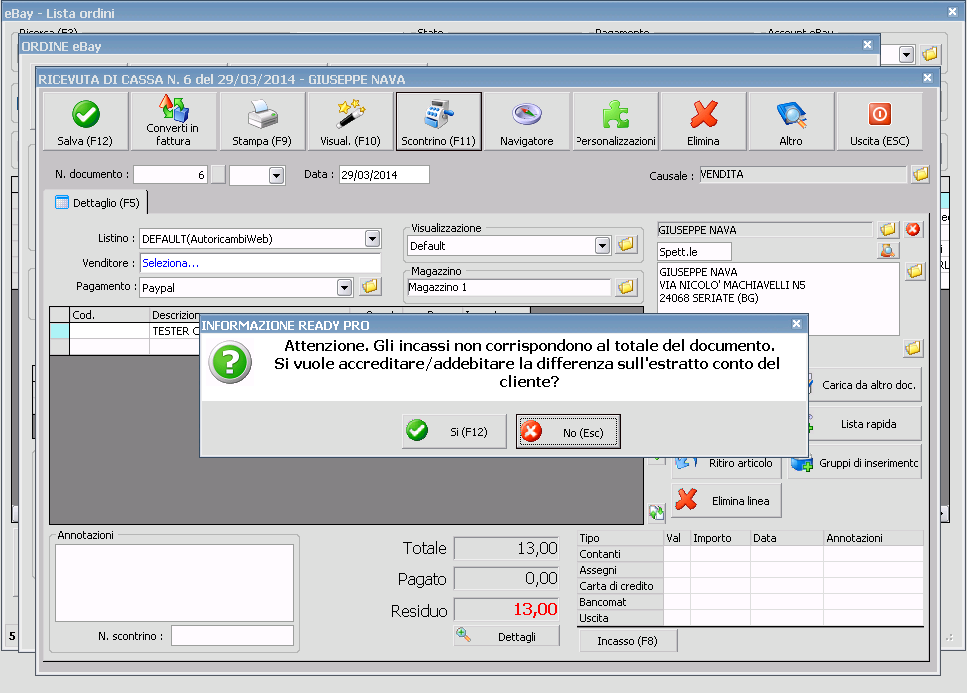Confirm with Si (F12) button

(454, 432)
